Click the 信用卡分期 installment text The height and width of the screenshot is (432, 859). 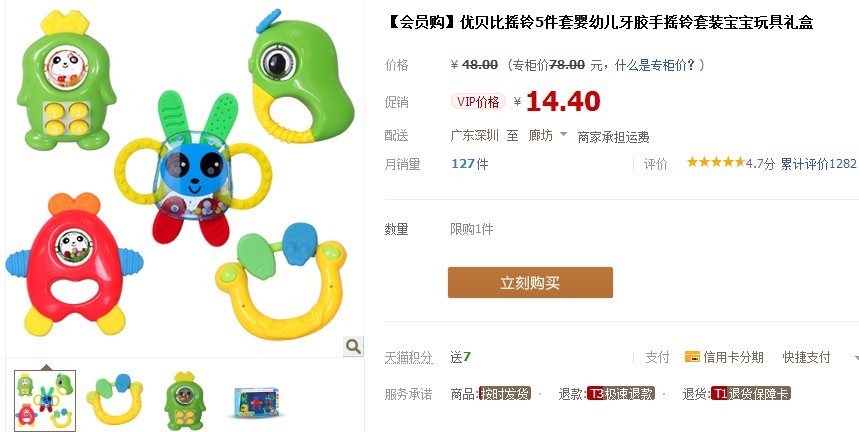733,358
